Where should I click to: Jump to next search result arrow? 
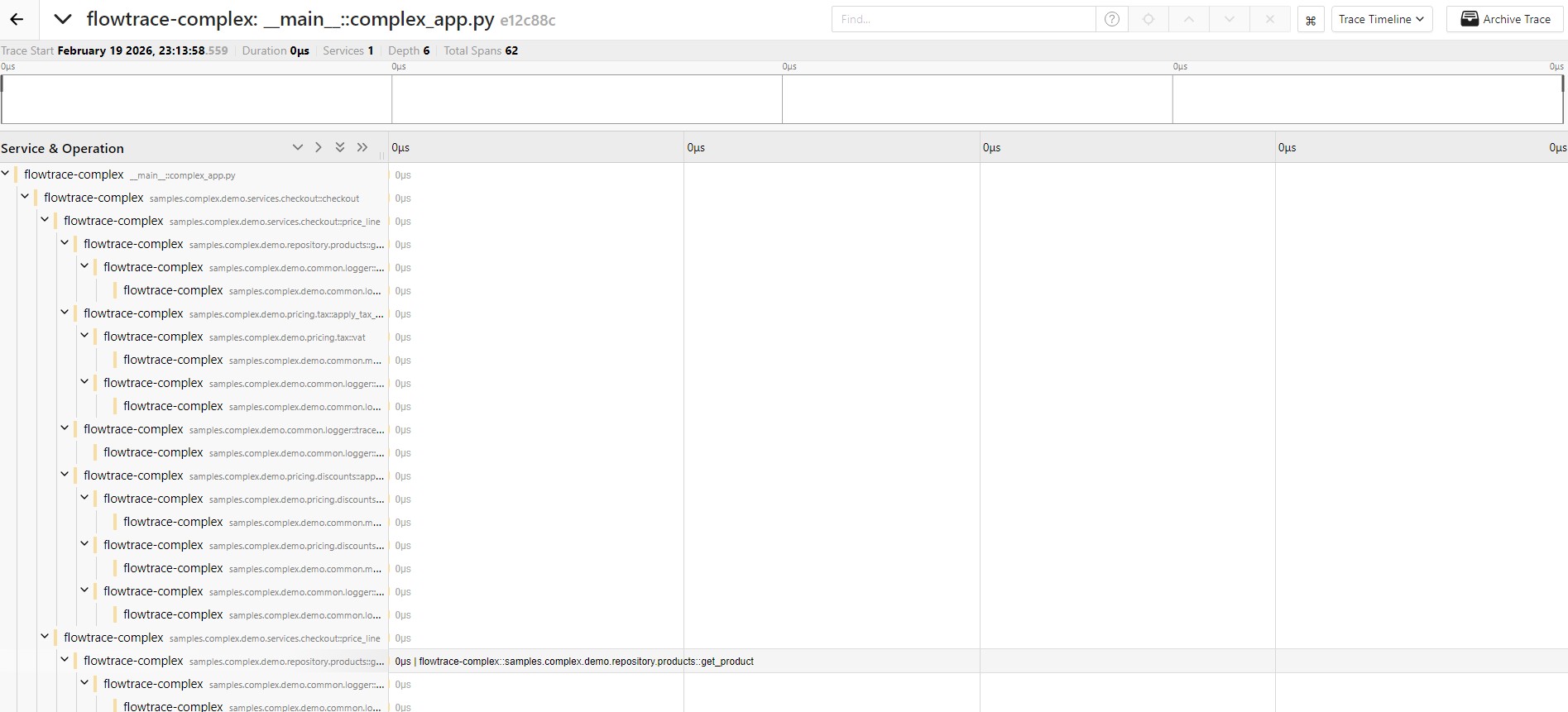point(1230,19)
